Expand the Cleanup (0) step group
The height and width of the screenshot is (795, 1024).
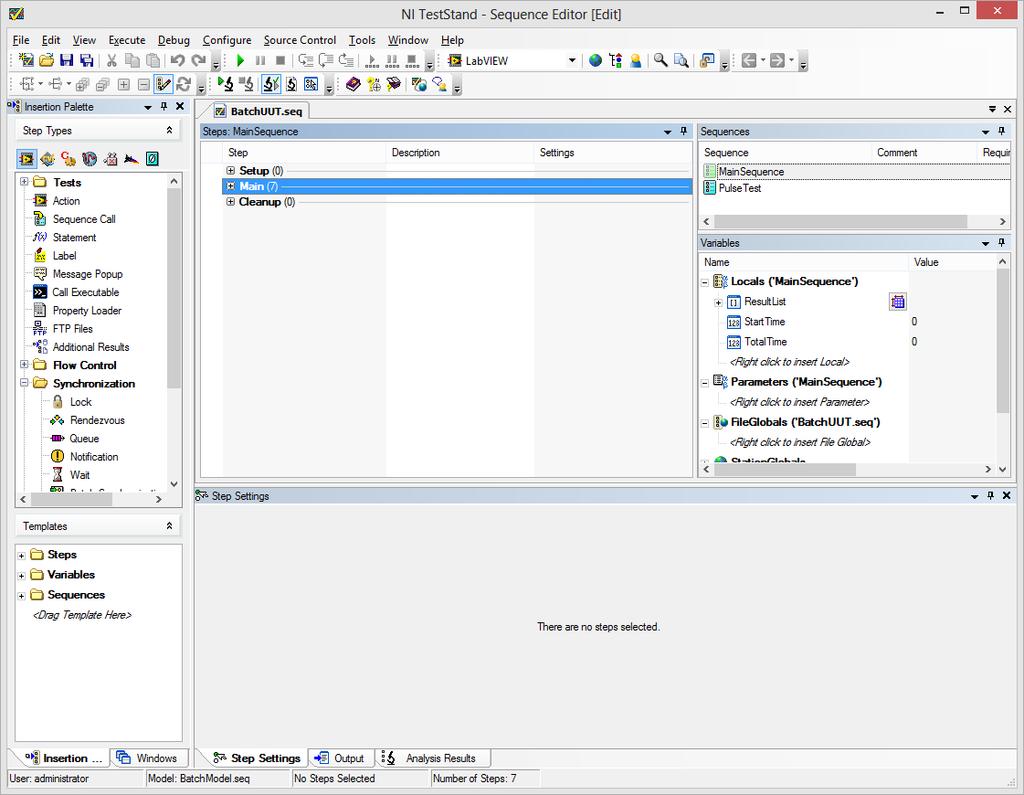click(231, 202)
